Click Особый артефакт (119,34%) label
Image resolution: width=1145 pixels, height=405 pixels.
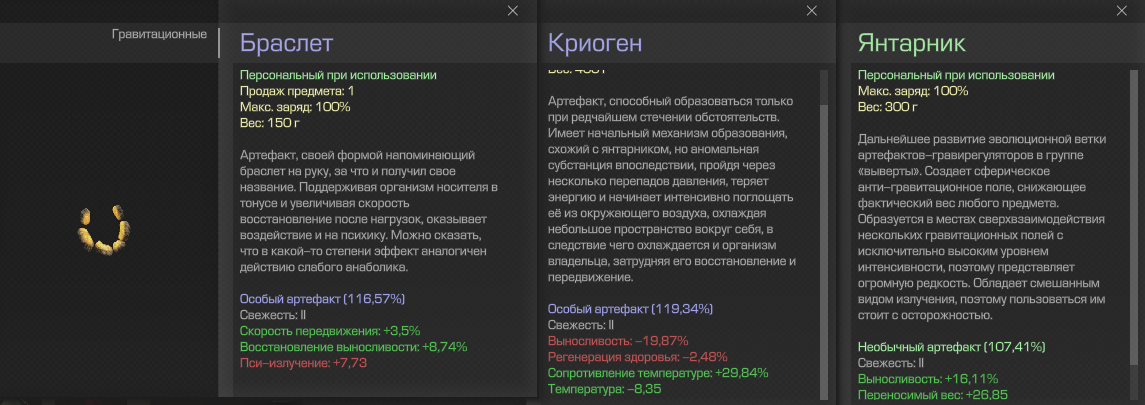[x=631, y=309]
